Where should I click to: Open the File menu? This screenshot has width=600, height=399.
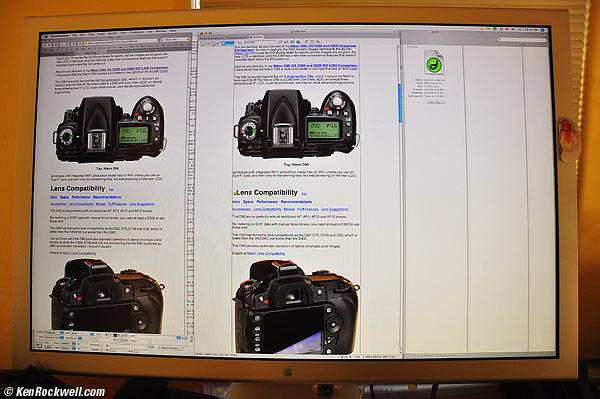tap(75, 35)
